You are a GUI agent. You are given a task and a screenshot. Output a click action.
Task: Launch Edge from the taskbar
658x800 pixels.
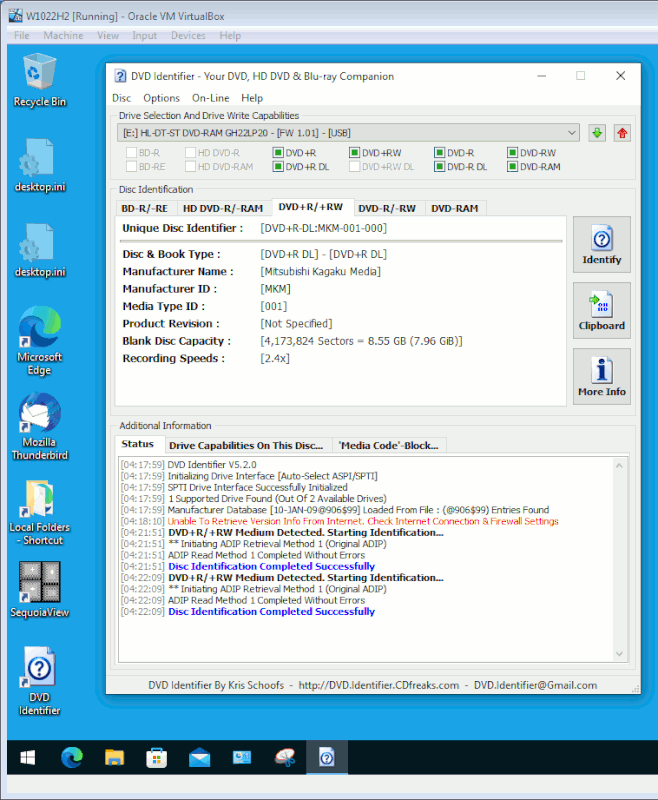pyautogui.click(x=72, y=757)
